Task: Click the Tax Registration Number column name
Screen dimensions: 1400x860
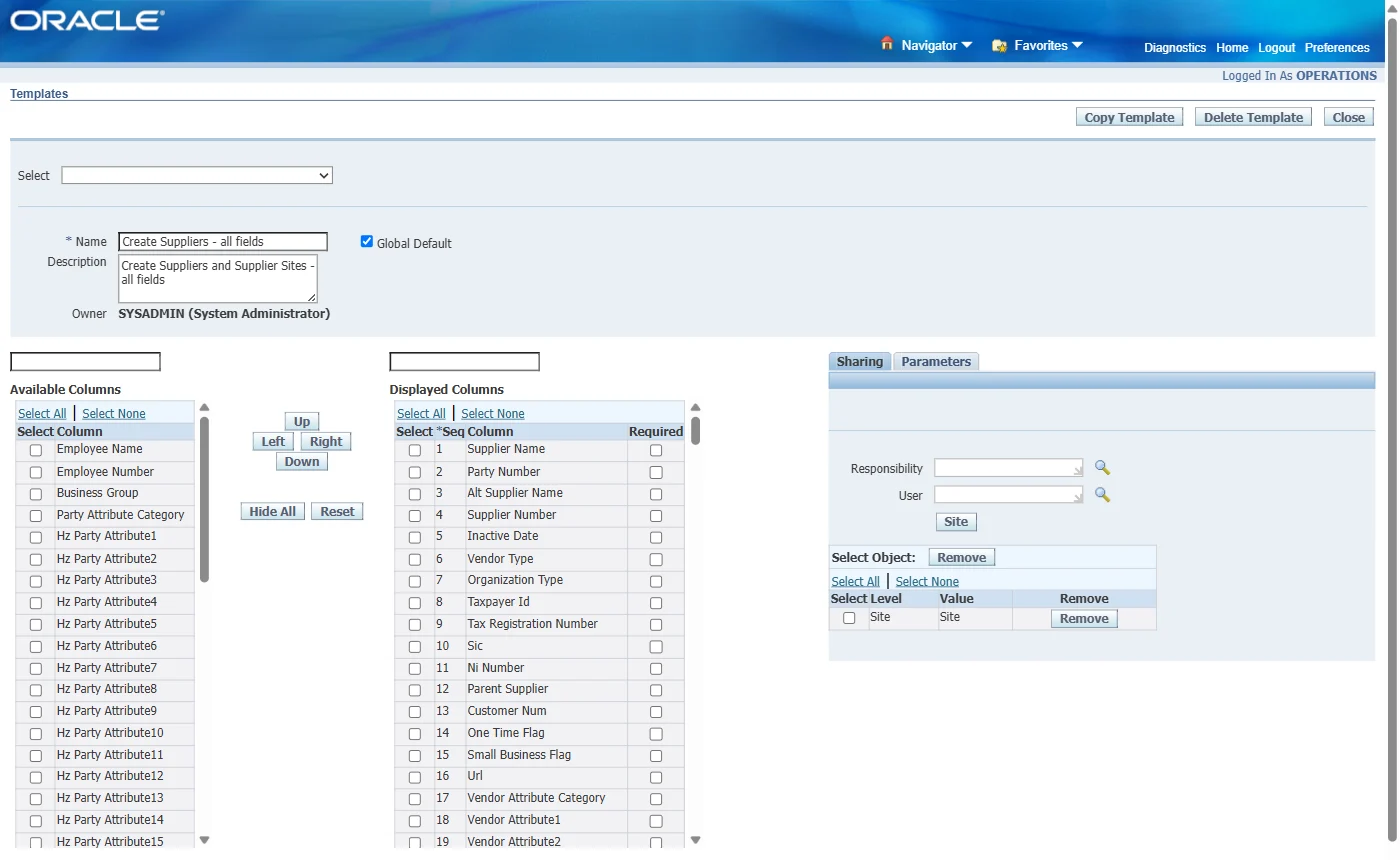Action: click(x=532, y=624)
